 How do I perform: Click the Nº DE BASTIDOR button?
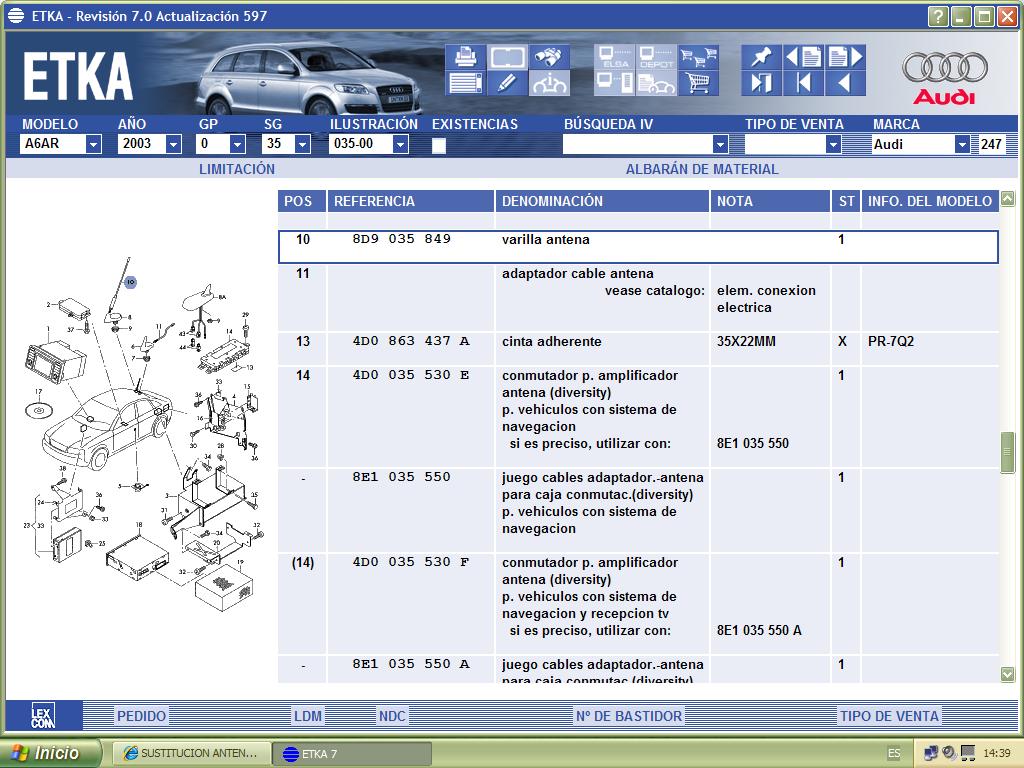click(629, 716)
